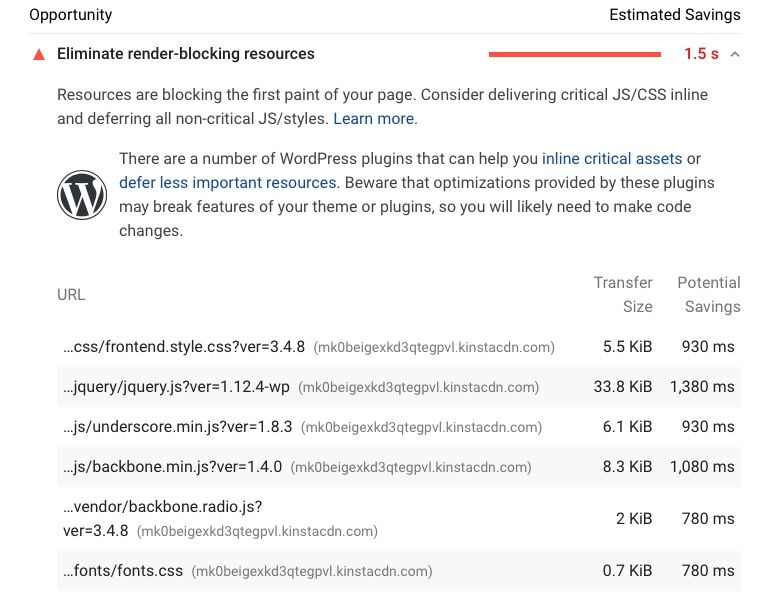Screen dimensions: 778x599
Task: Select the Eliminate render-blocking resources title
Action: [x=186, y=54]
